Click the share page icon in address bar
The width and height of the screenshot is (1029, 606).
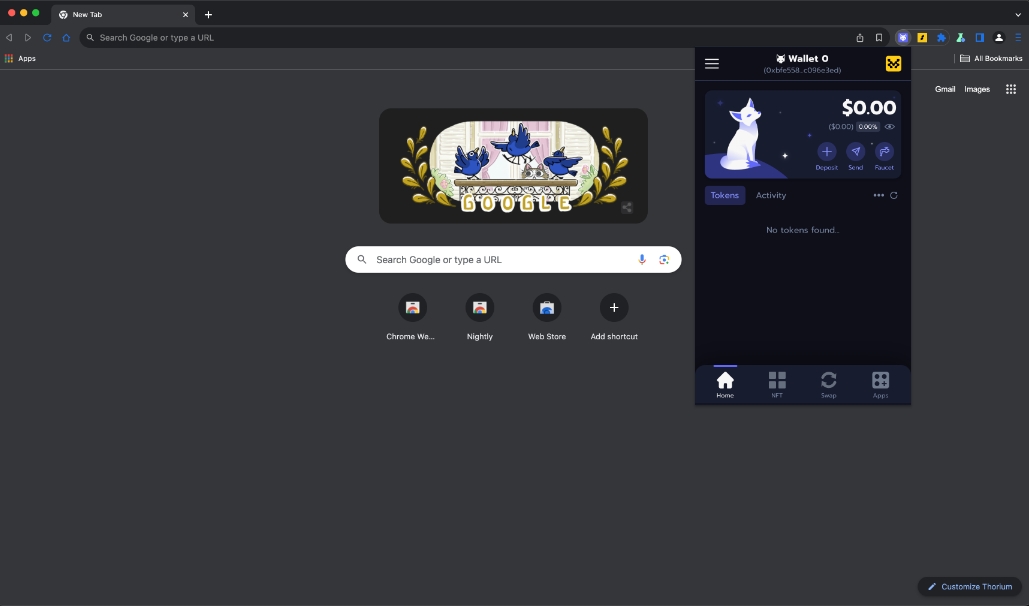point(860,37)
